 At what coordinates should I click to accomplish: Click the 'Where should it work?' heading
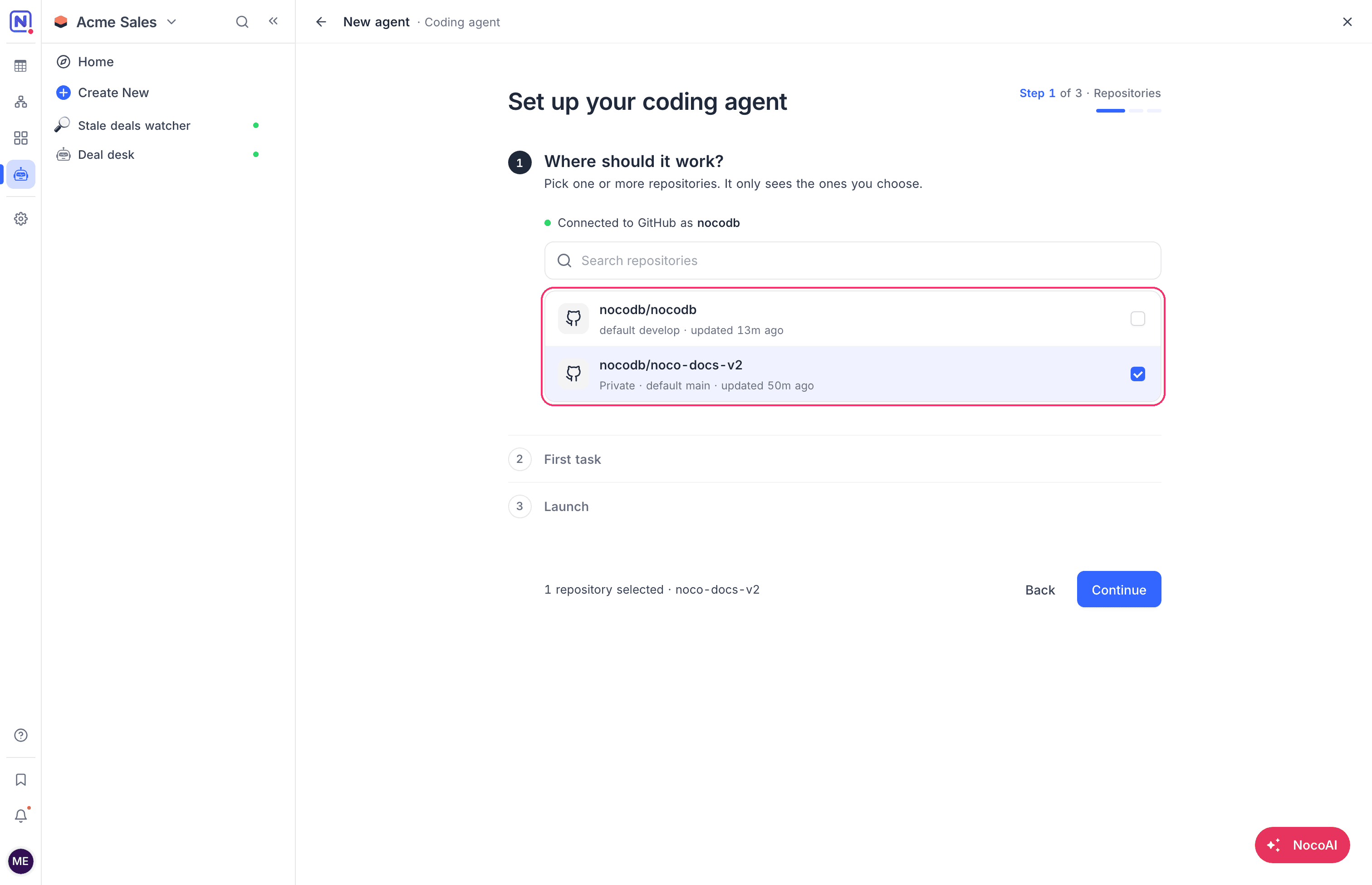coord(633,162)
